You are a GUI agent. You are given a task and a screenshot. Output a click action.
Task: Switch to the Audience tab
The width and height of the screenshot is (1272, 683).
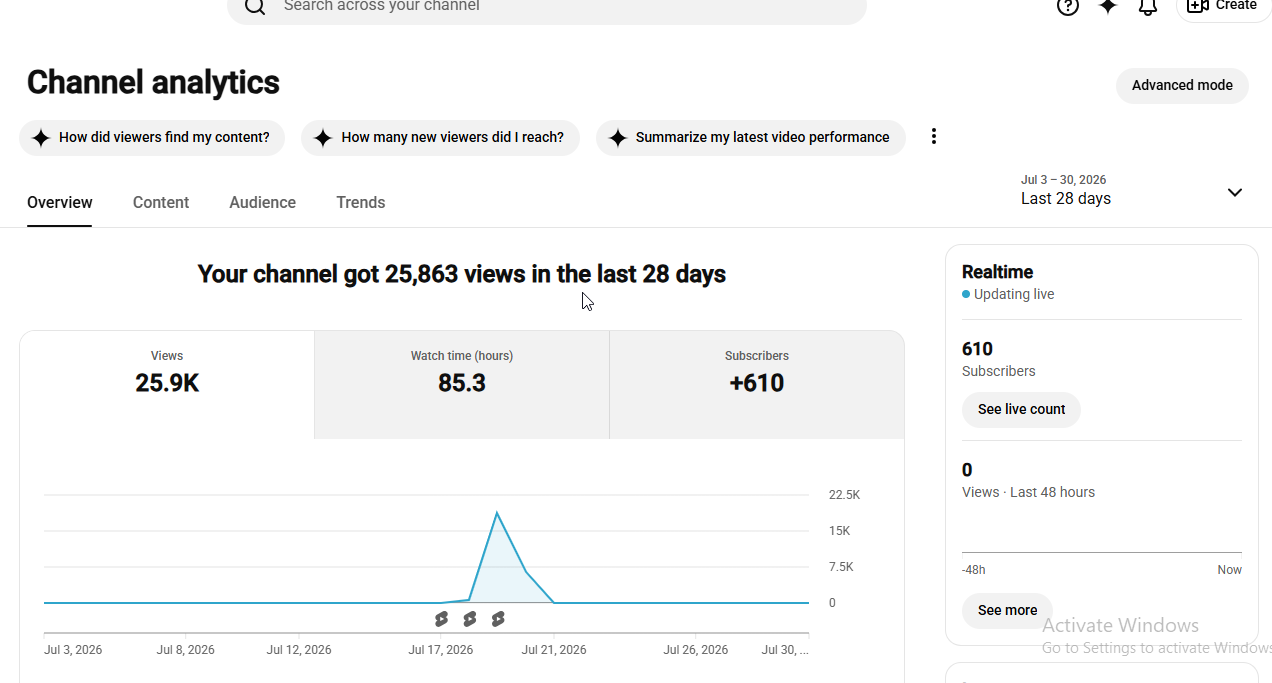point(263,202)
